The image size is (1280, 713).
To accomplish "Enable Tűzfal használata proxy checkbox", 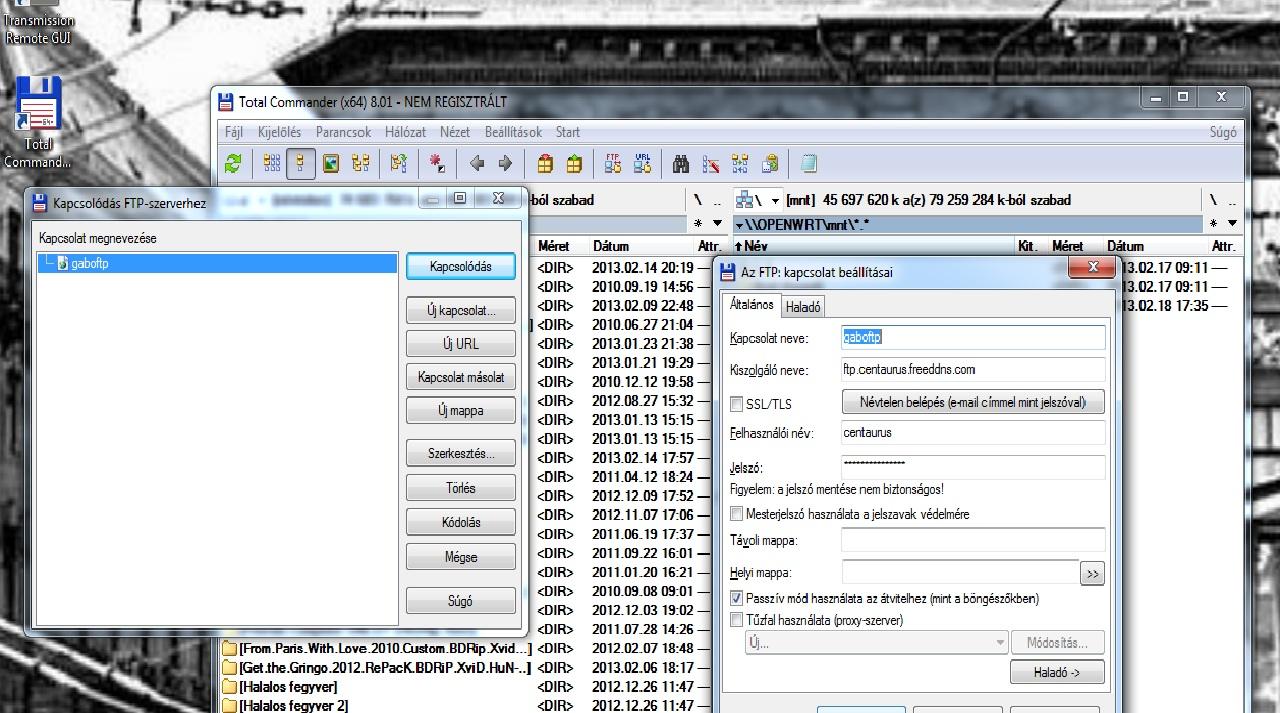I will pyautogui.click(x=737, y=620).
